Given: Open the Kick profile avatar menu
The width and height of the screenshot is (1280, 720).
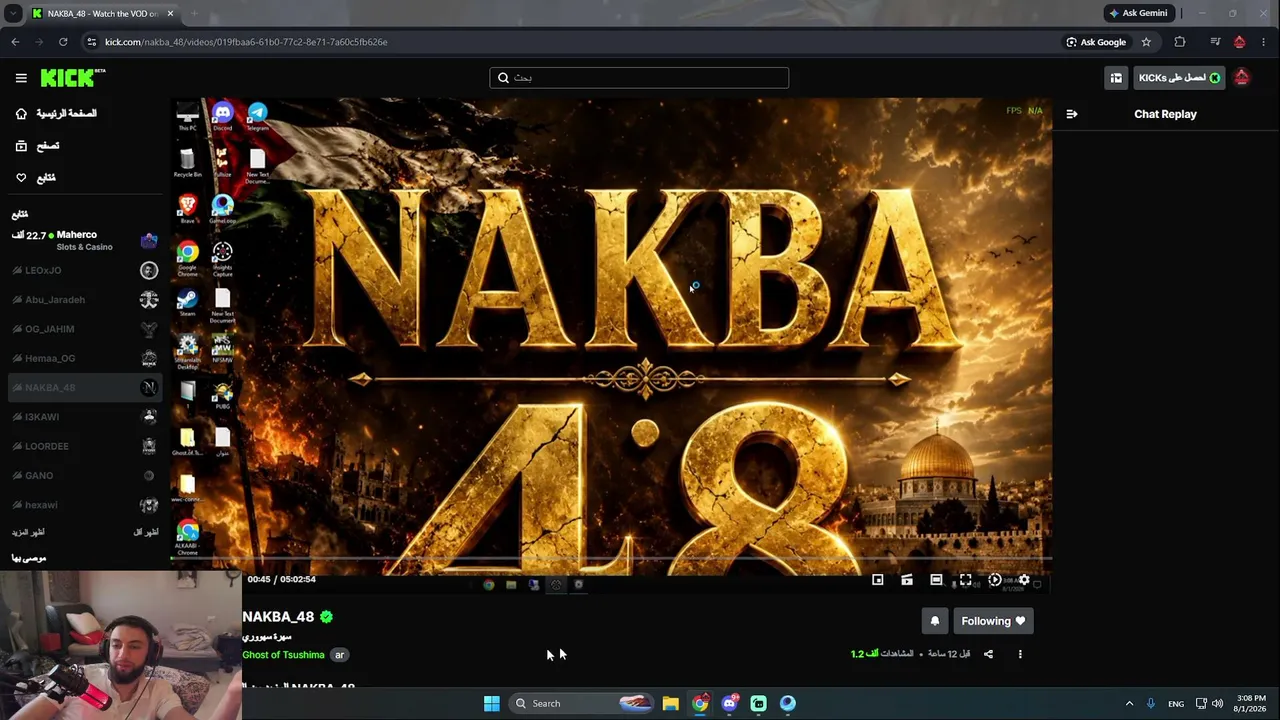Looking at the screenshot, I should click(x=1242, y=78).
